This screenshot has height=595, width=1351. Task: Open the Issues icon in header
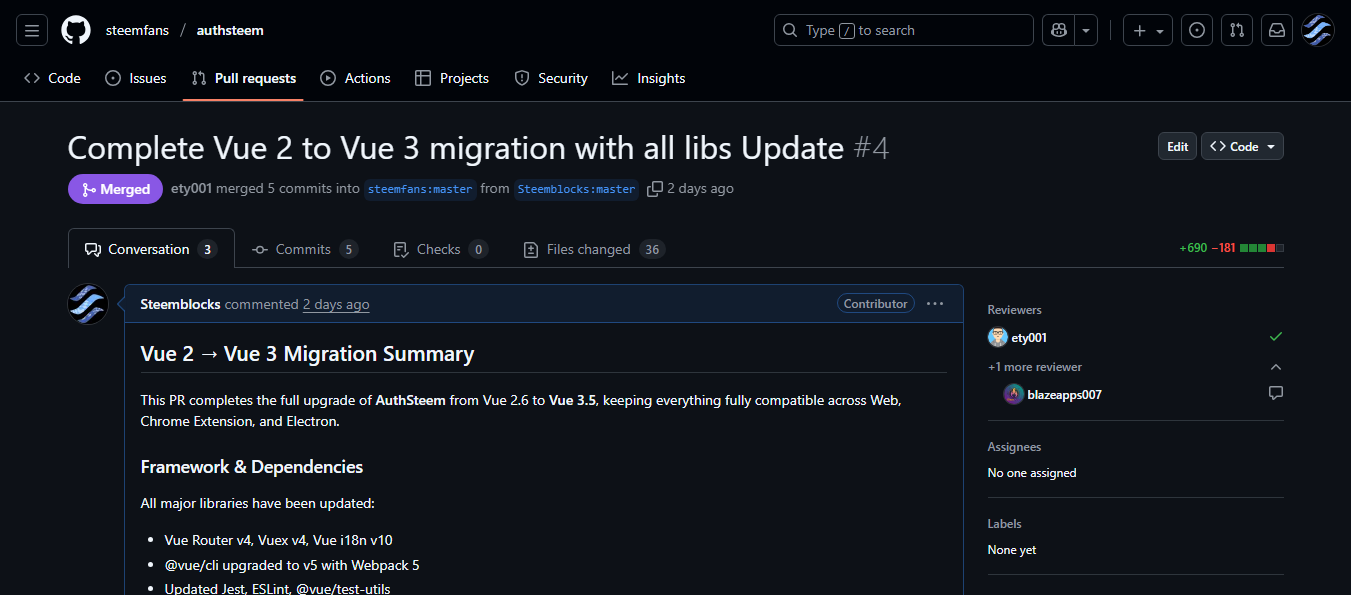pyautogui.click(x=1196, y=30)
